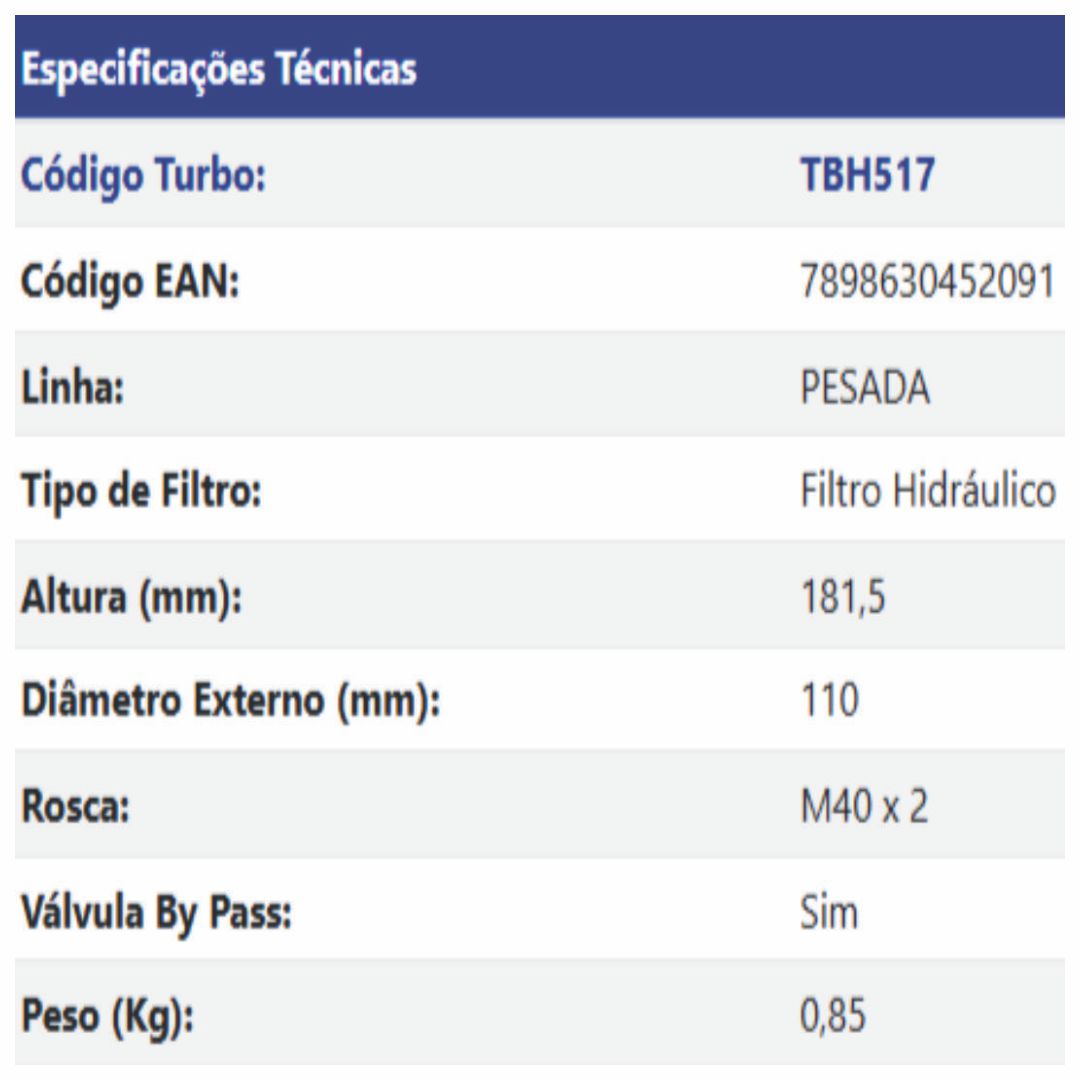Click the Linha label
This screenshot has height=1080, width=1080.
coord(73,388)
